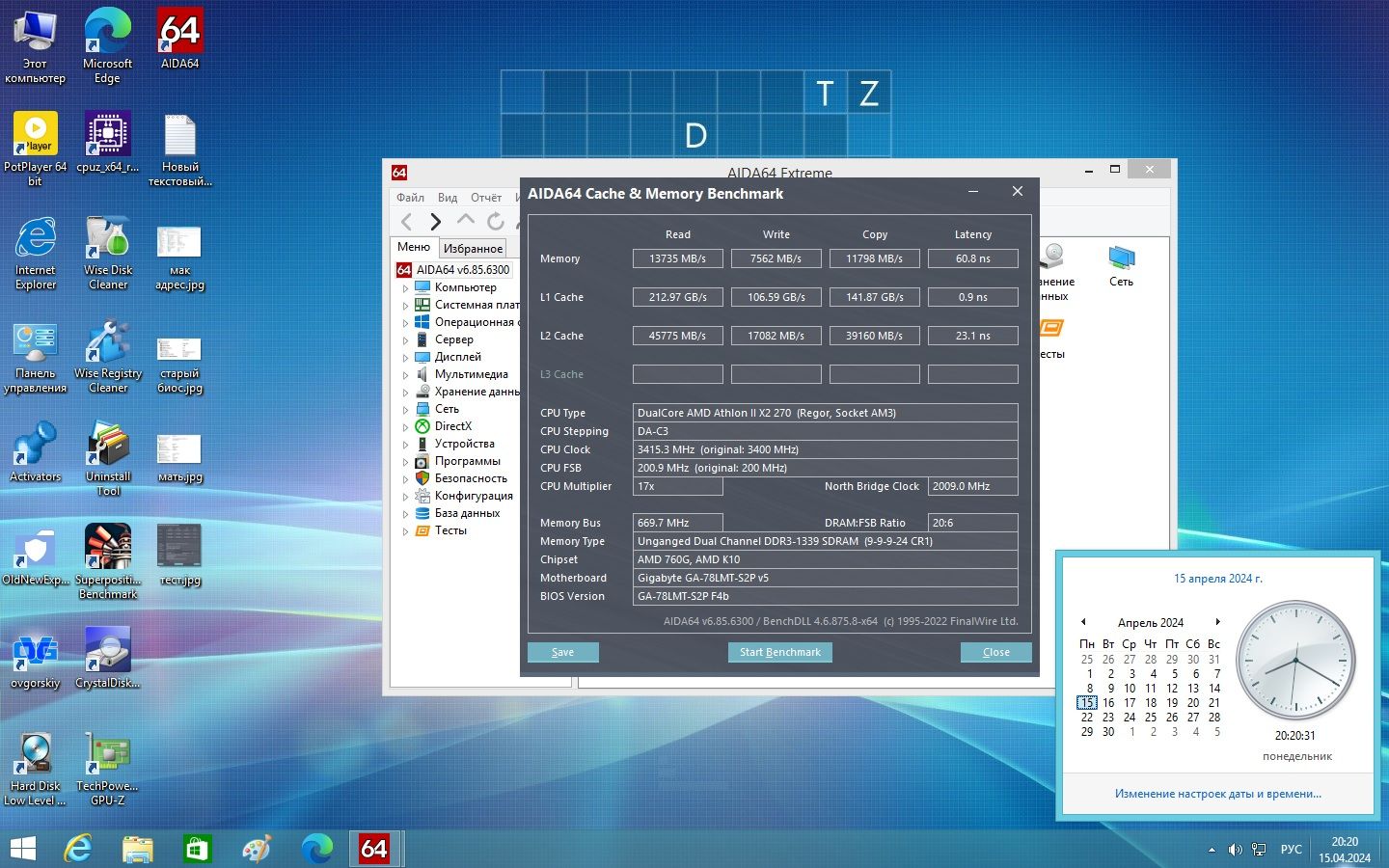Open the AIDA64 desktop shortcut
This screenshot has height=868, width=1389.
click(x=180, y=39)
